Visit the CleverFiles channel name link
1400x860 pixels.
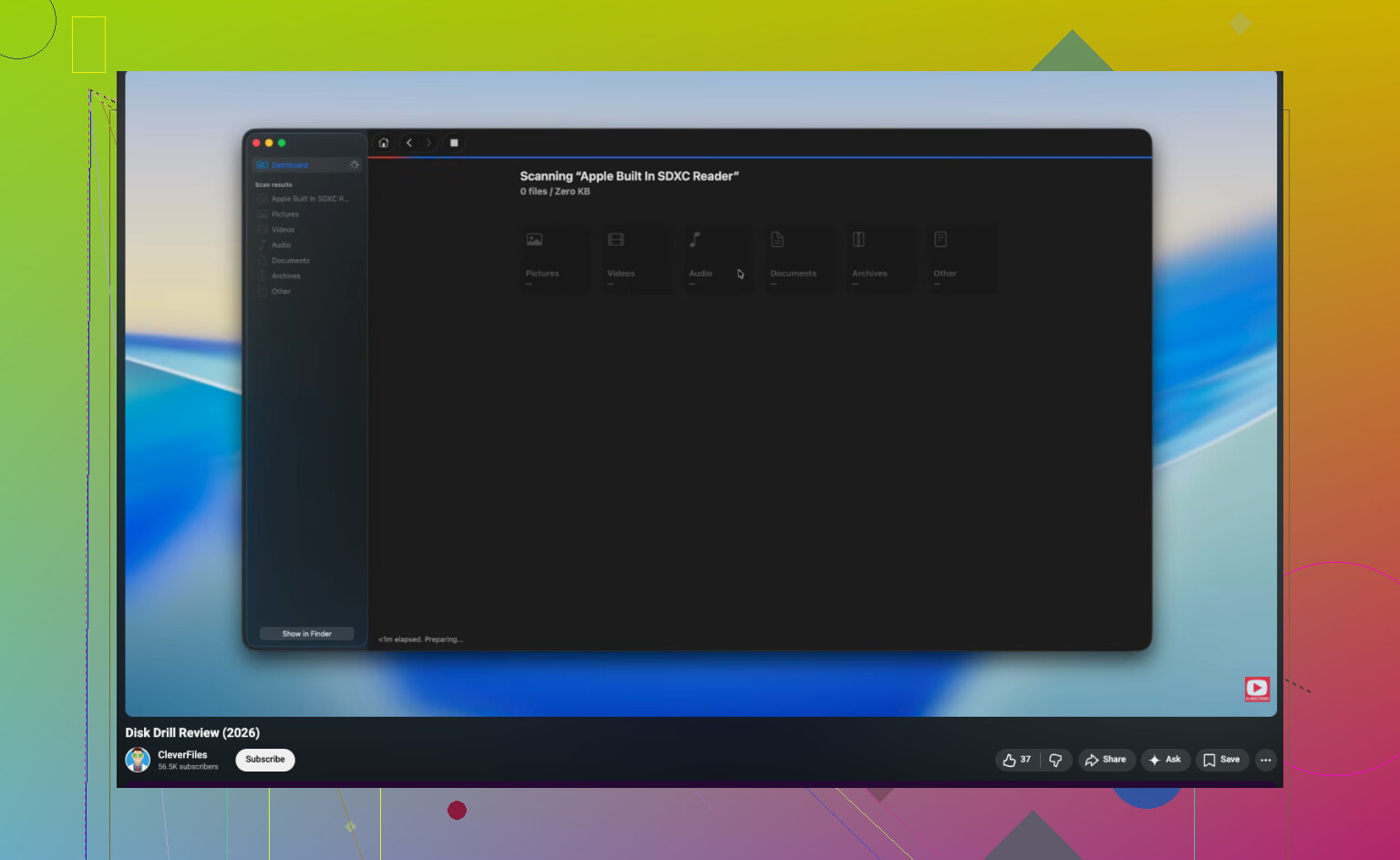click(182, 755)
